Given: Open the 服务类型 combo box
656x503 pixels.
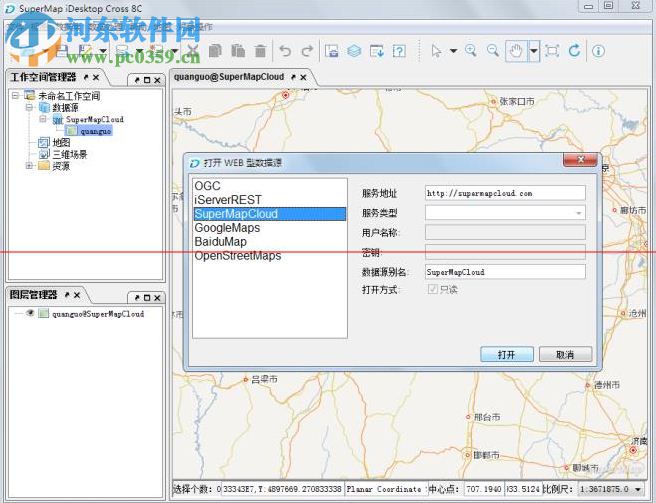Looking at the screenshot, I should coord(505,213).
